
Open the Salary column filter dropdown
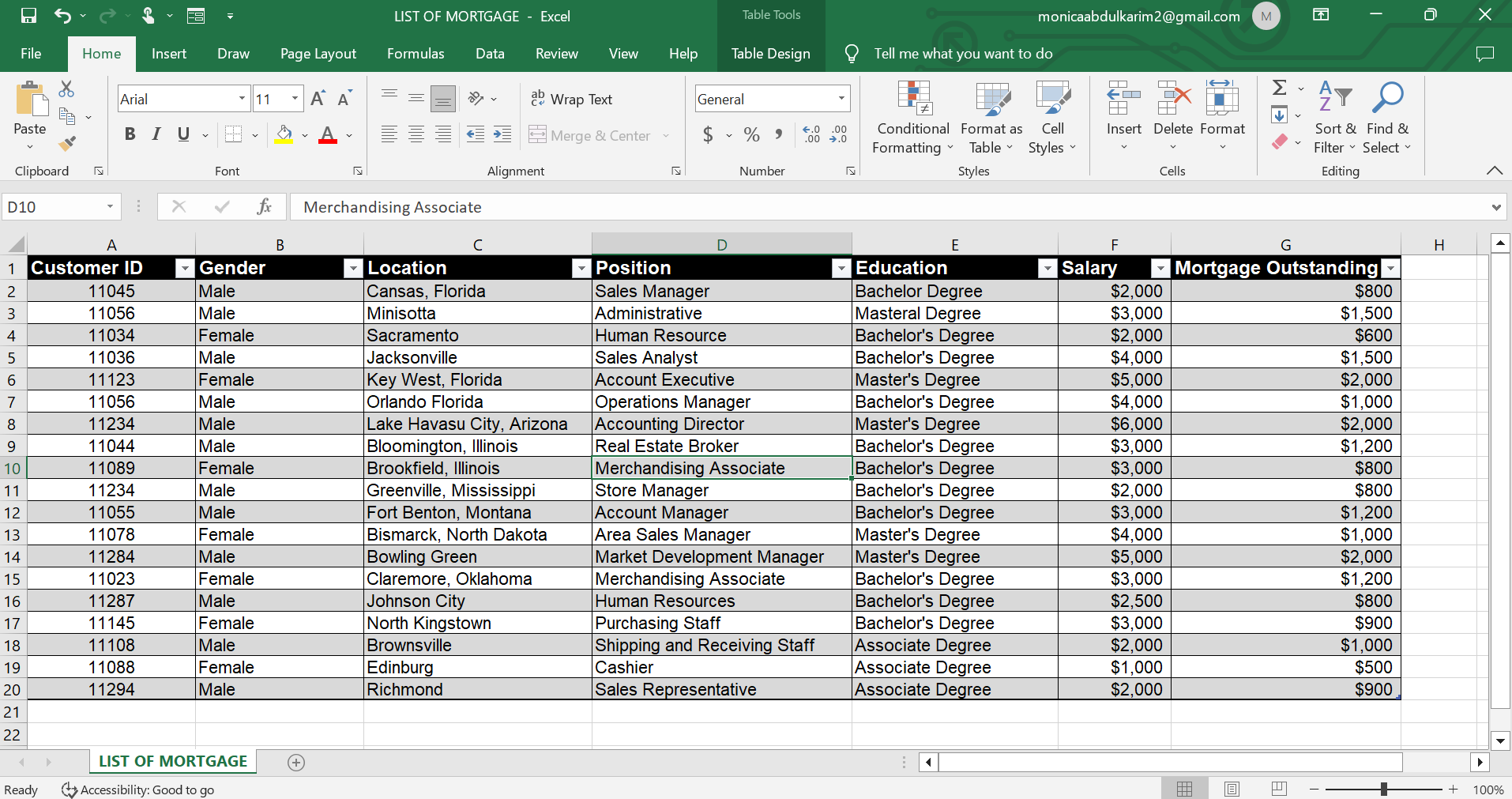pos(1160,269)
